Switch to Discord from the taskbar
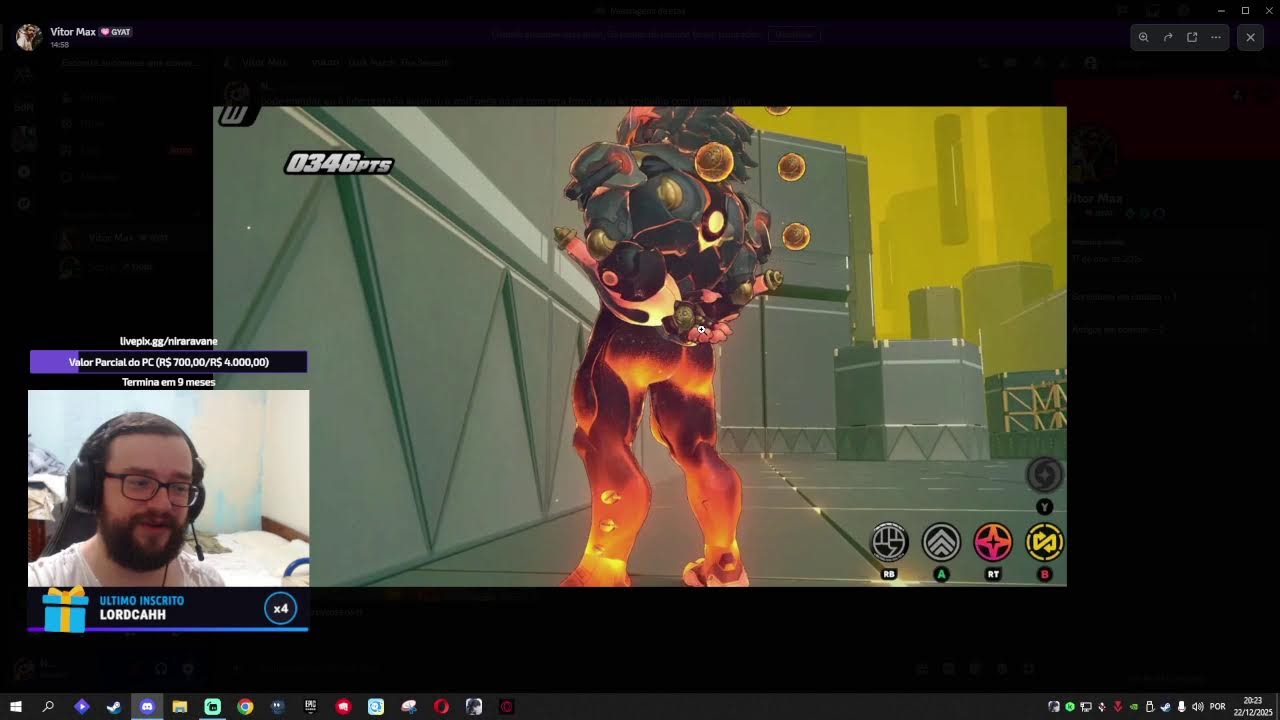Viewport: 1280px width, 720px height. click(147, 707)
